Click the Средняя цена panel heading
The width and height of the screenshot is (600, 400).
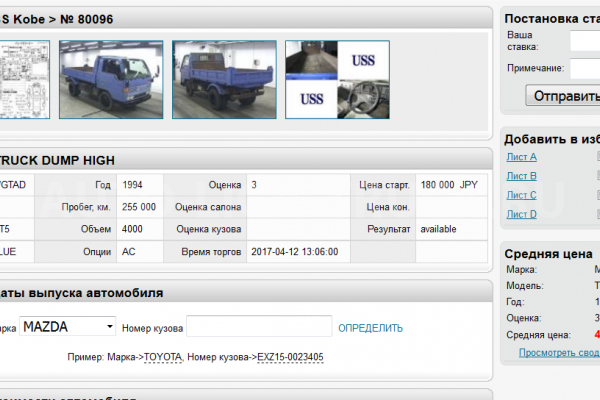548,254
